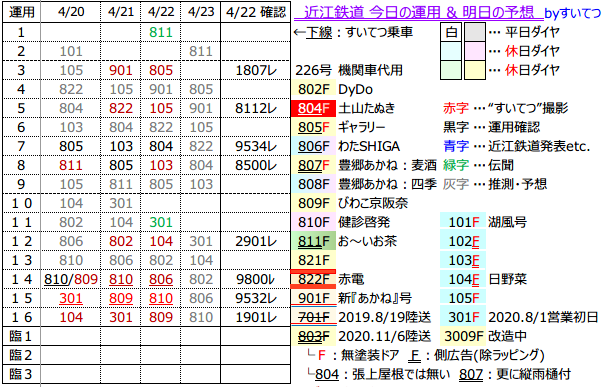Screen dimensions: 609x387
Task: Click the 1807レ confirmation cell
Action: 256,70
